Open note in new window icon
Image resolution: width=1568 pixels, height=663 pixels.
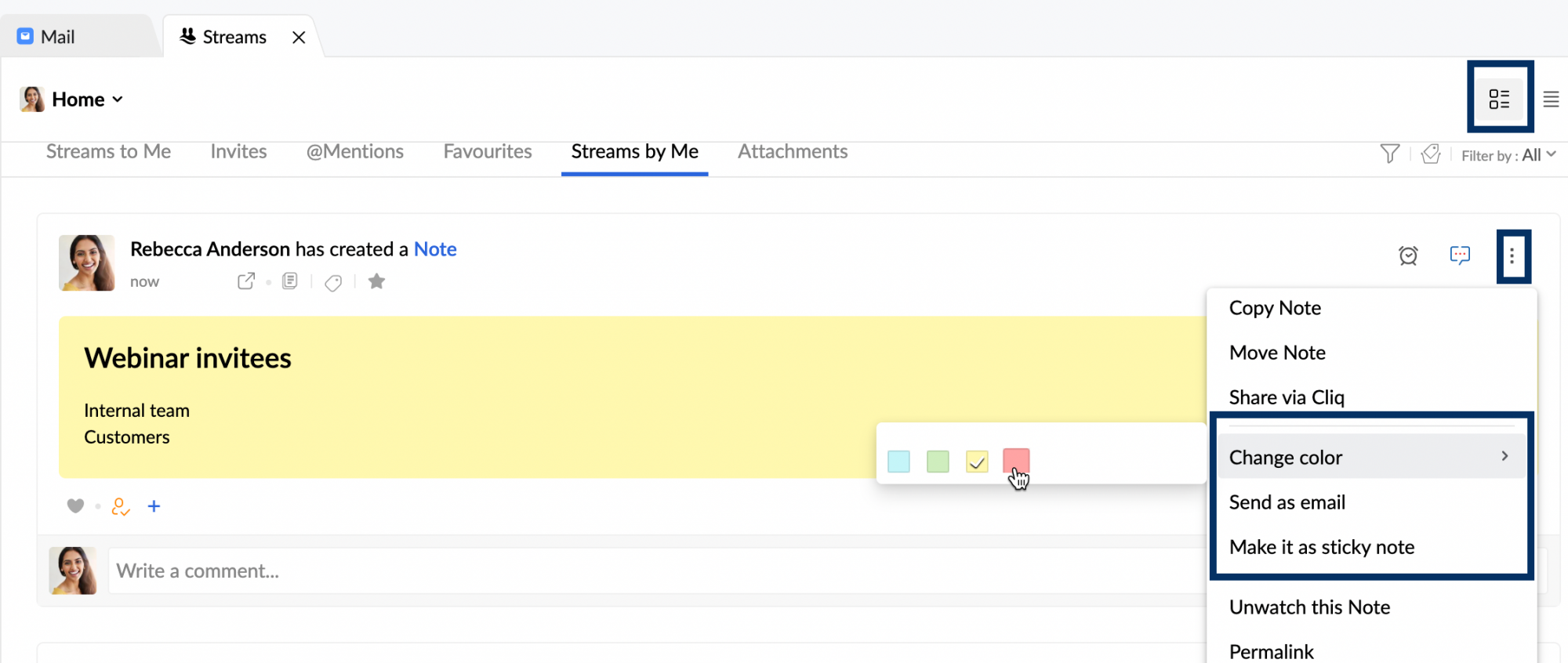246,281
